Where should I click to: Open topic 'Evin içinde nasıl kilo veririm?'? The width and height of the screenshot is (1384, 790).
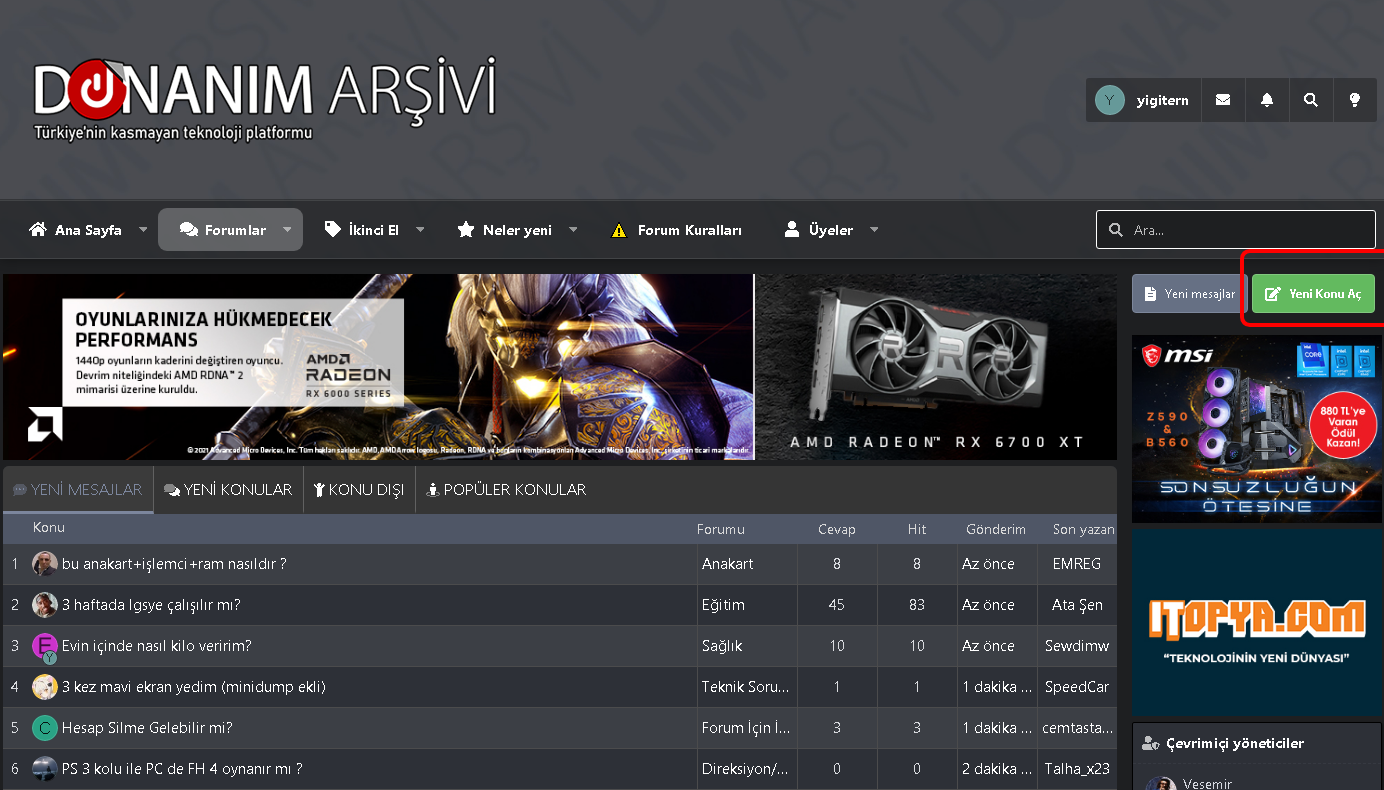[x=157, y=646]
